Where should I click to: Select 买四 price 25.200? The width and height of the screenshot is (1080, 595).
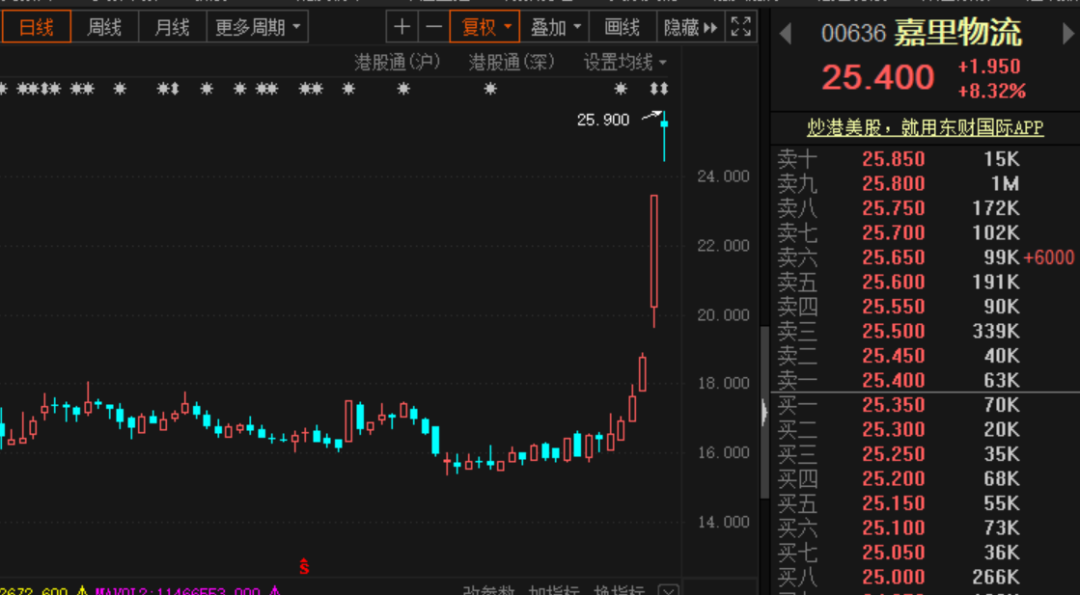[893, 479]
